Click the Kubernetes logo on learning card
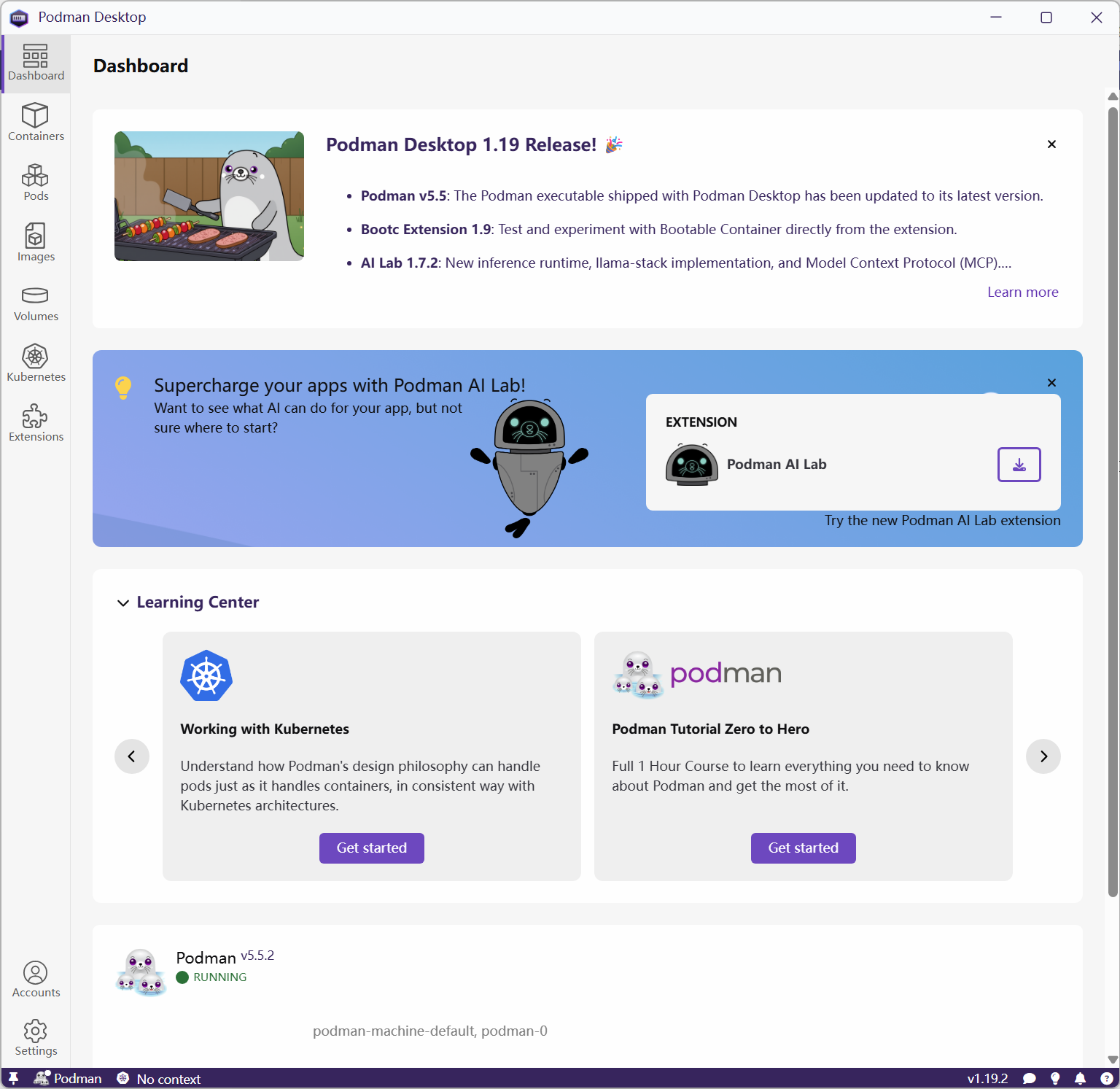 [x=206, y=675]
